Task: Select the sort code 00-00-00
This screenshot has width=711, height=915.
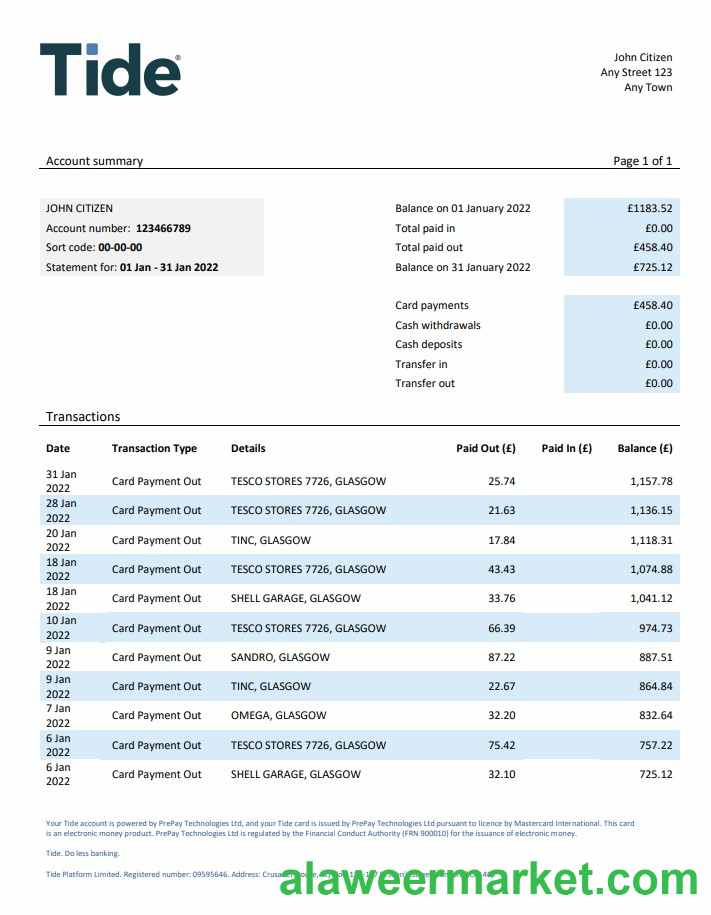Action: 120,248
